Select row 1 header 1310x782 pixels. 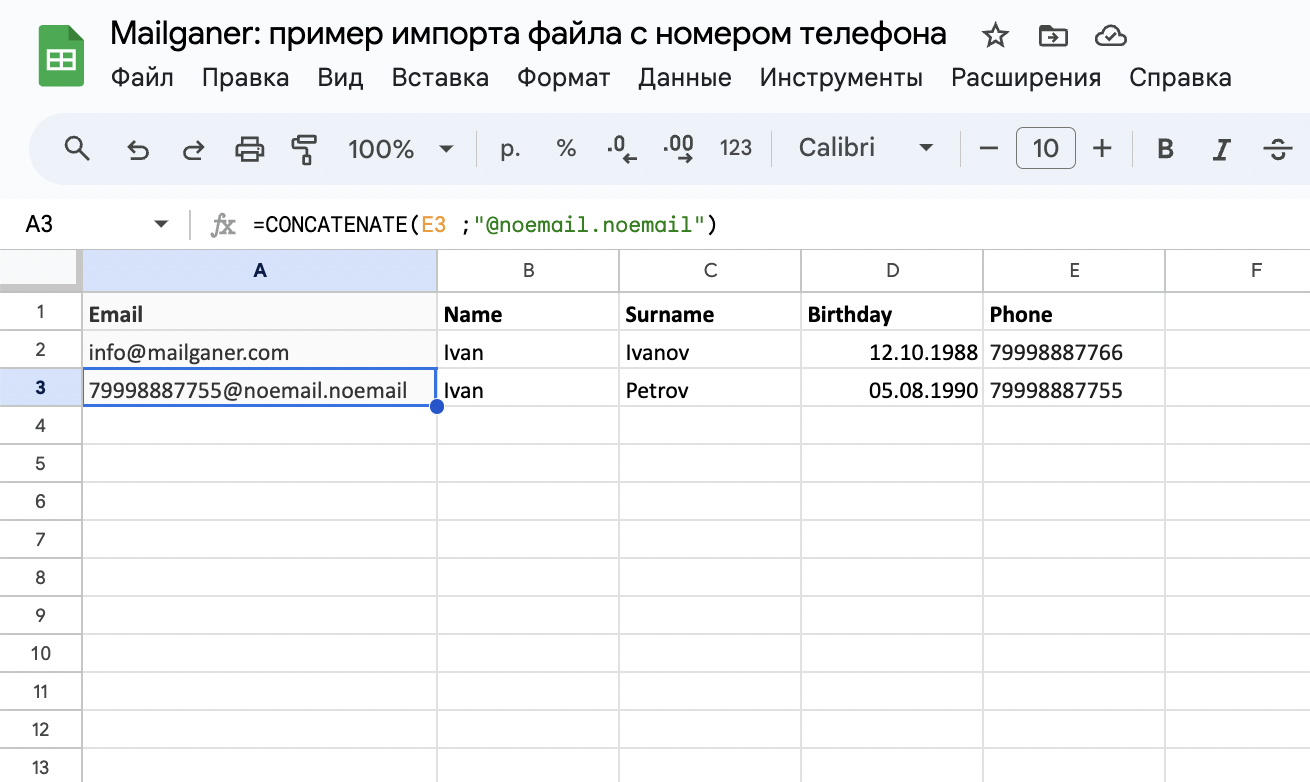[x=41, y=312]
